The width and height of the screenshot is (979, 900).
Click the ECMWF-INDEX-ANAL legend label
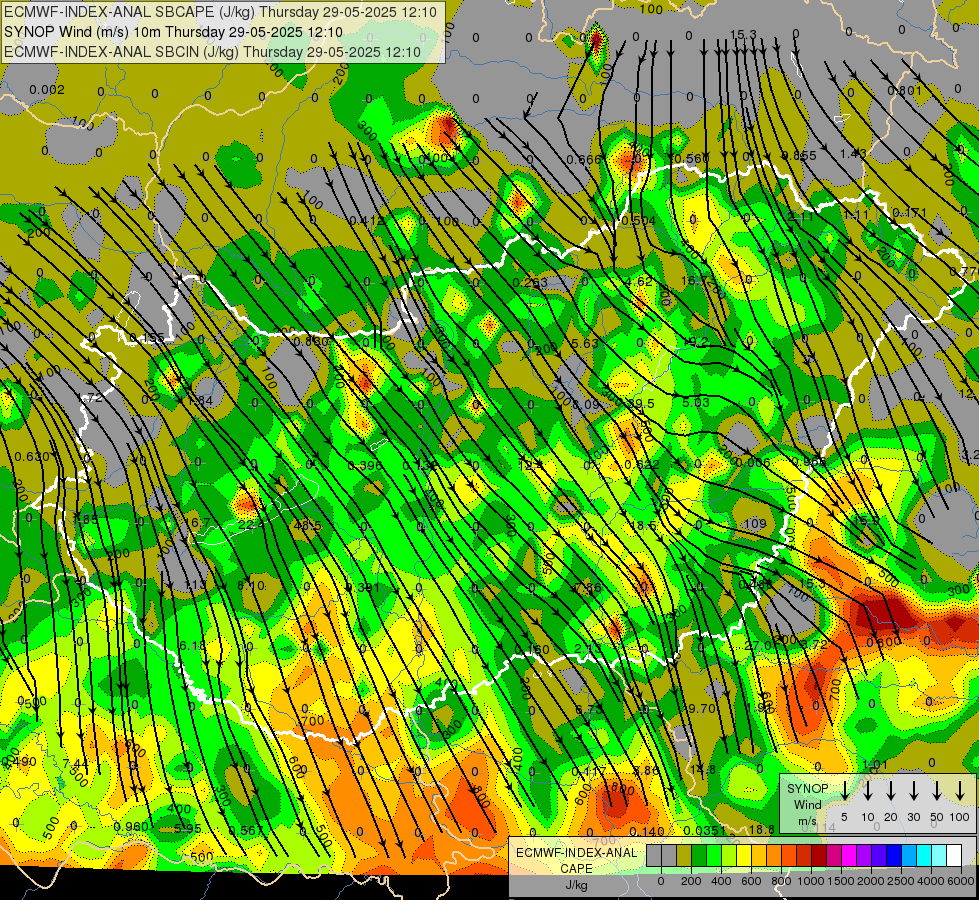[x=576, y=853]
